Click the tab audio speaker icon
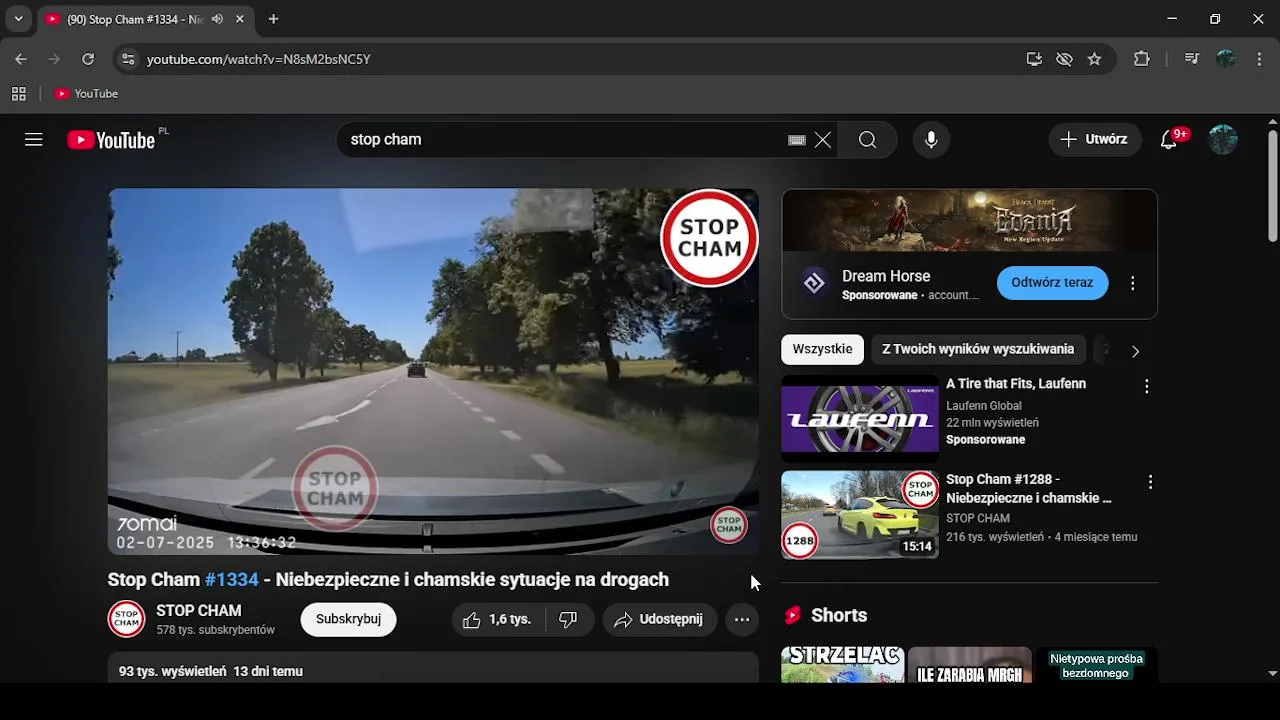 point(217,19)
